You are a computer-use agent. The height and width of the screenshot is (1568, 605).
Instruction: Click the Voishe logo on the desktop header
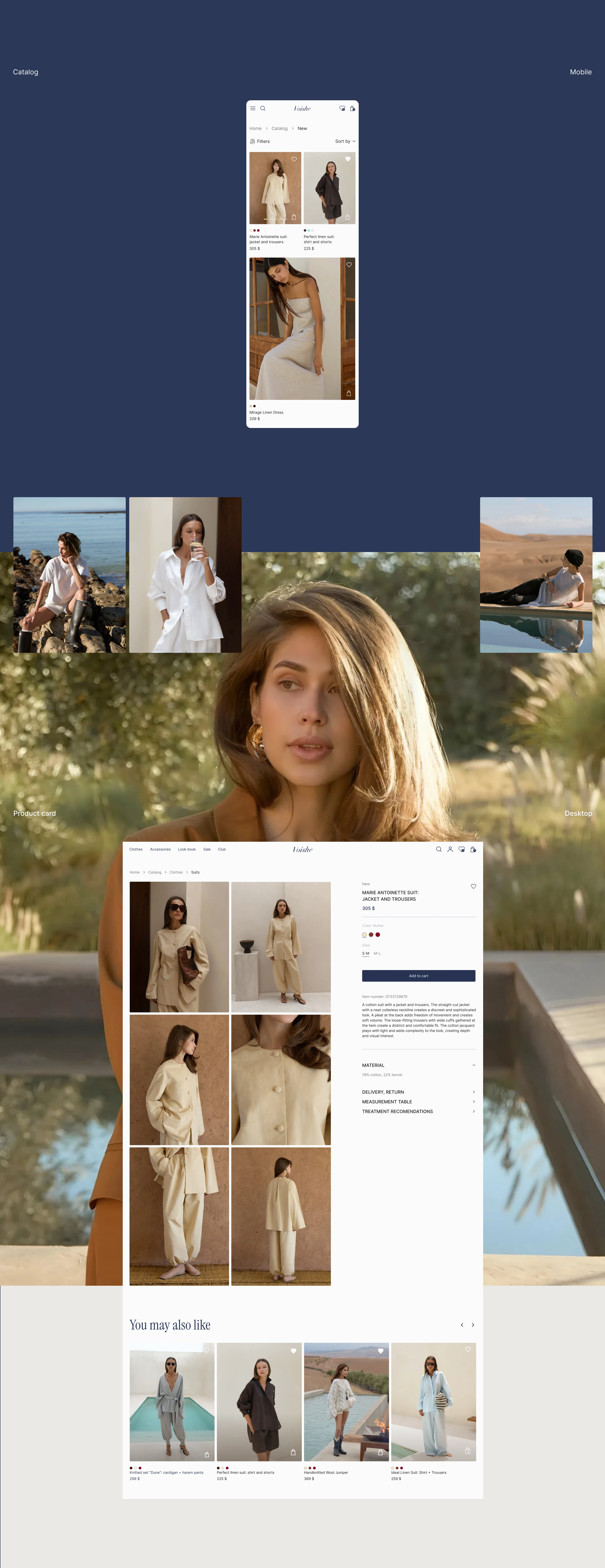pyautogui.click(x=302, y=849)
